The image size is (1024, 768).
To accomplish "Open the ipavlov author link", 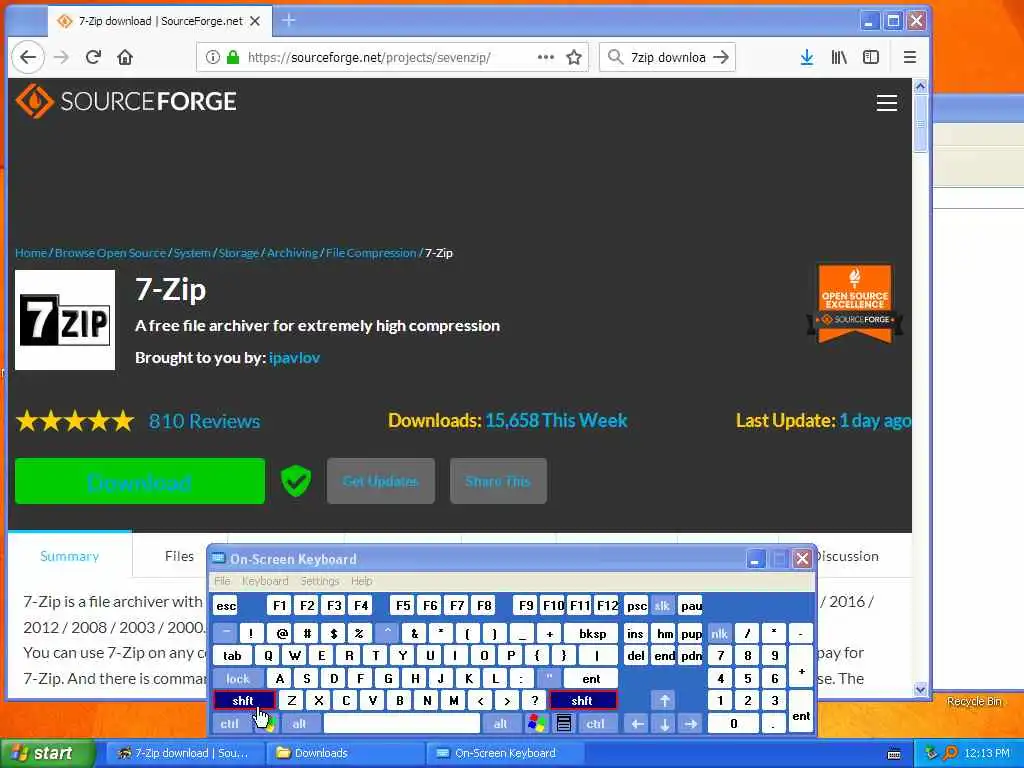I will (295, 358).
